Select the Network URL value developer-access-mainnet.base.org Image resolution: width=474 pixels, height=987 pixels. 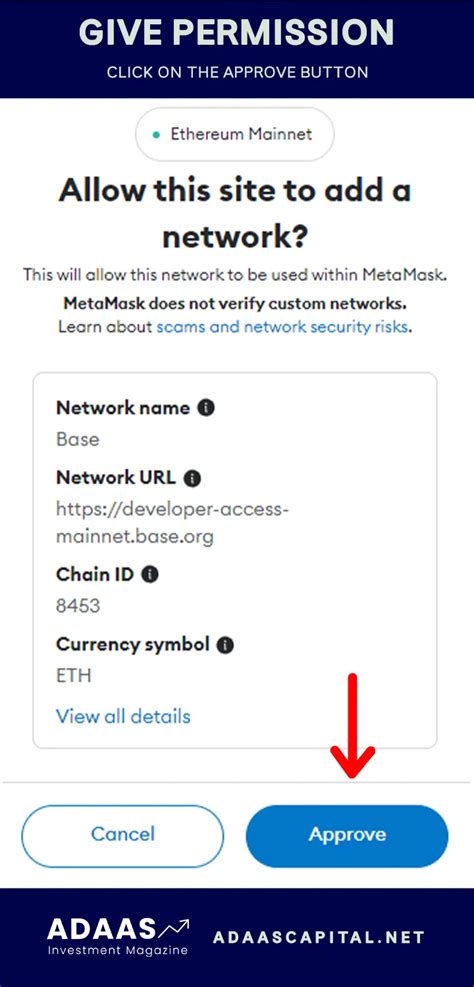tap(172, 522)
